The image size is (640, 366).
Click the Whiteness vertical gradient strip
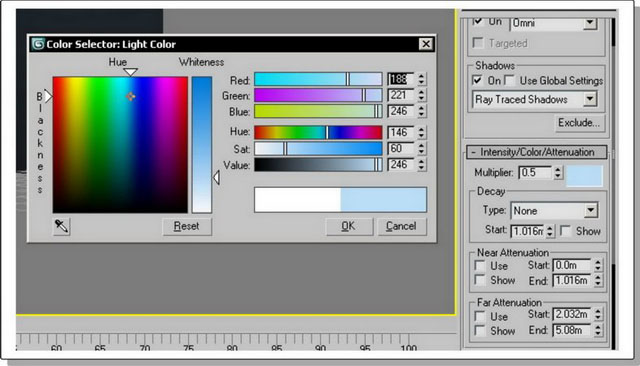[x=202, y=144]
